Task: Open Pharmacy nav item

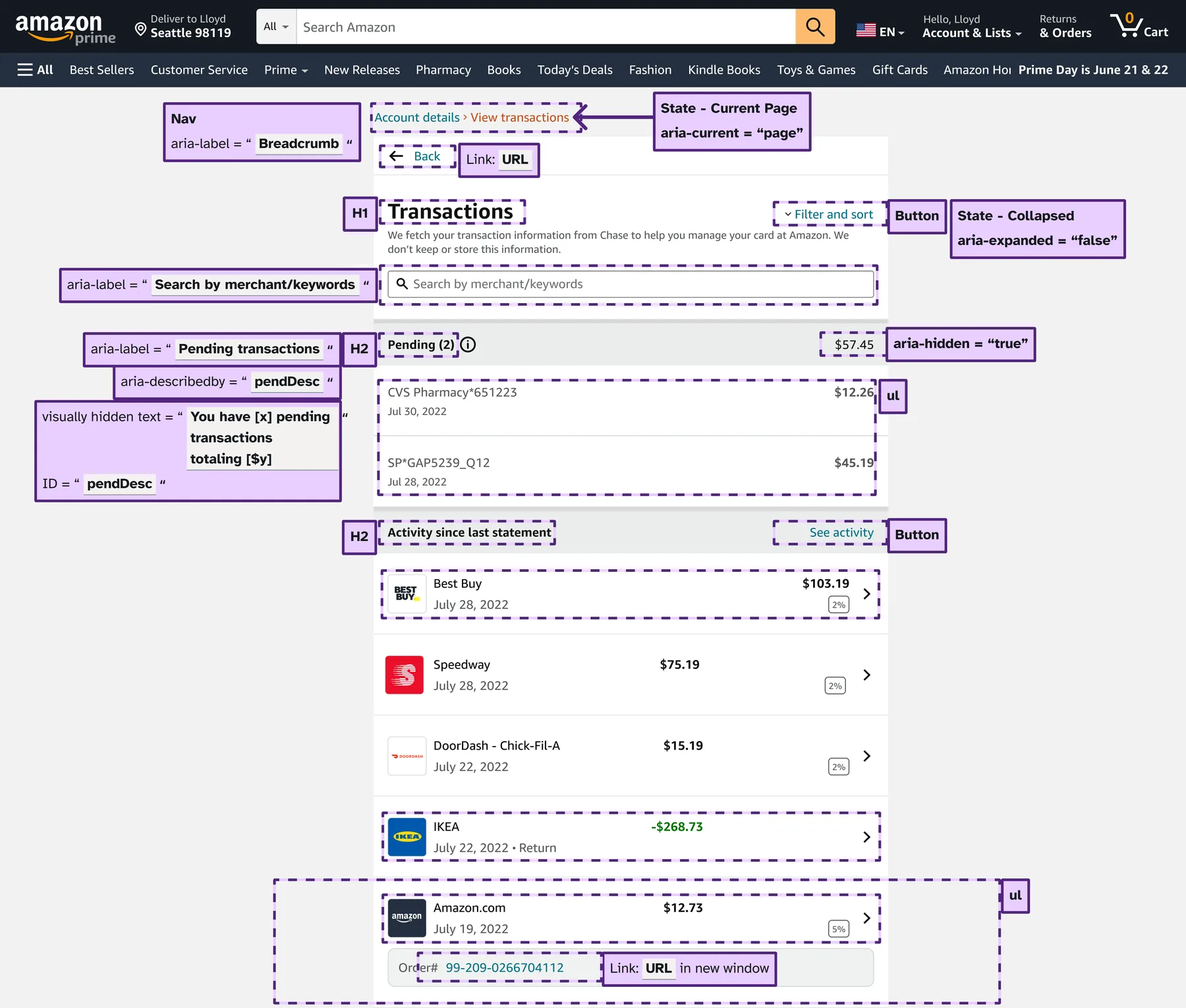Action: tap(443, 70)
